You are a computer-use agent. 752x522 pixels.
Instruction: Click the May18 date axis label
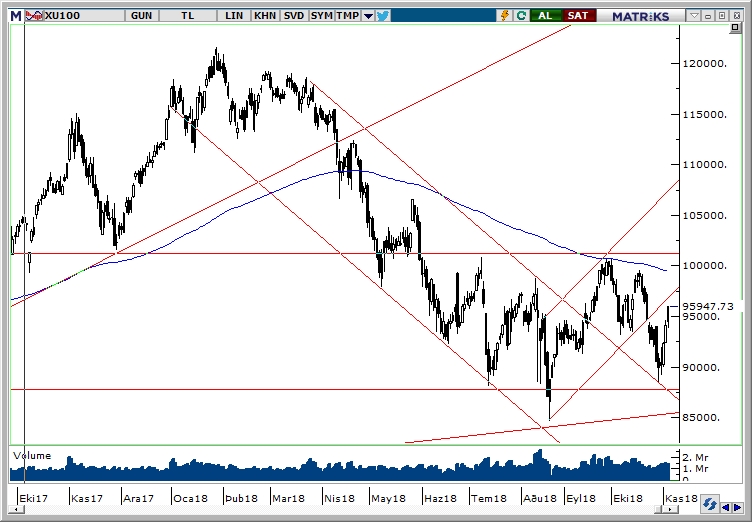tap(388, 498)
